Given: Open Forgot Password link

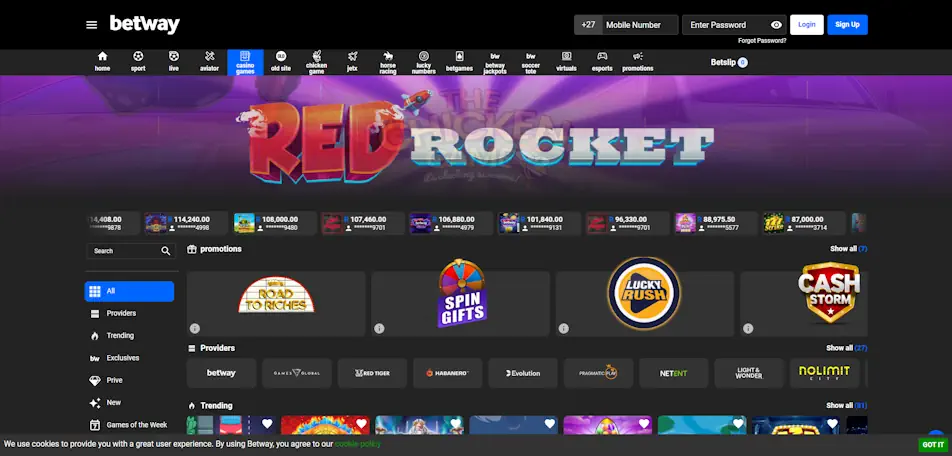Looking at the screenshot, I should pos(762,41).
